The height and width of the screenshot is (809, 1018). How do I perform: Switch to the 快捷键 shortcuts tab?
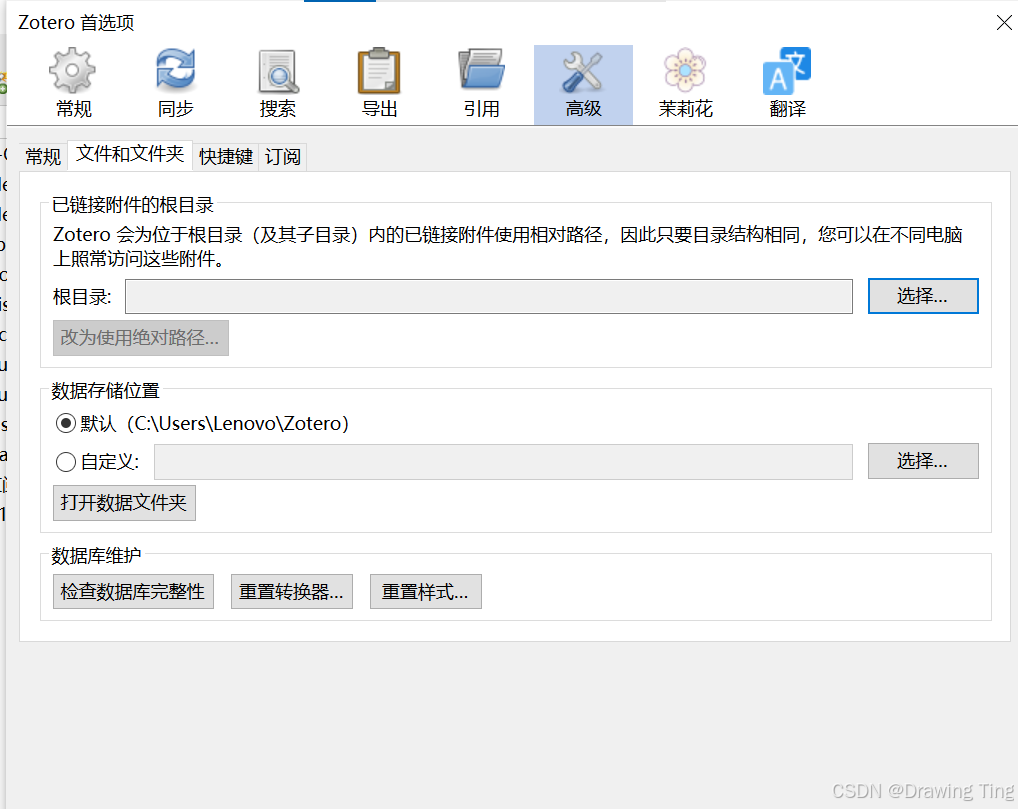pyautogui.click(x=225, y=156)
